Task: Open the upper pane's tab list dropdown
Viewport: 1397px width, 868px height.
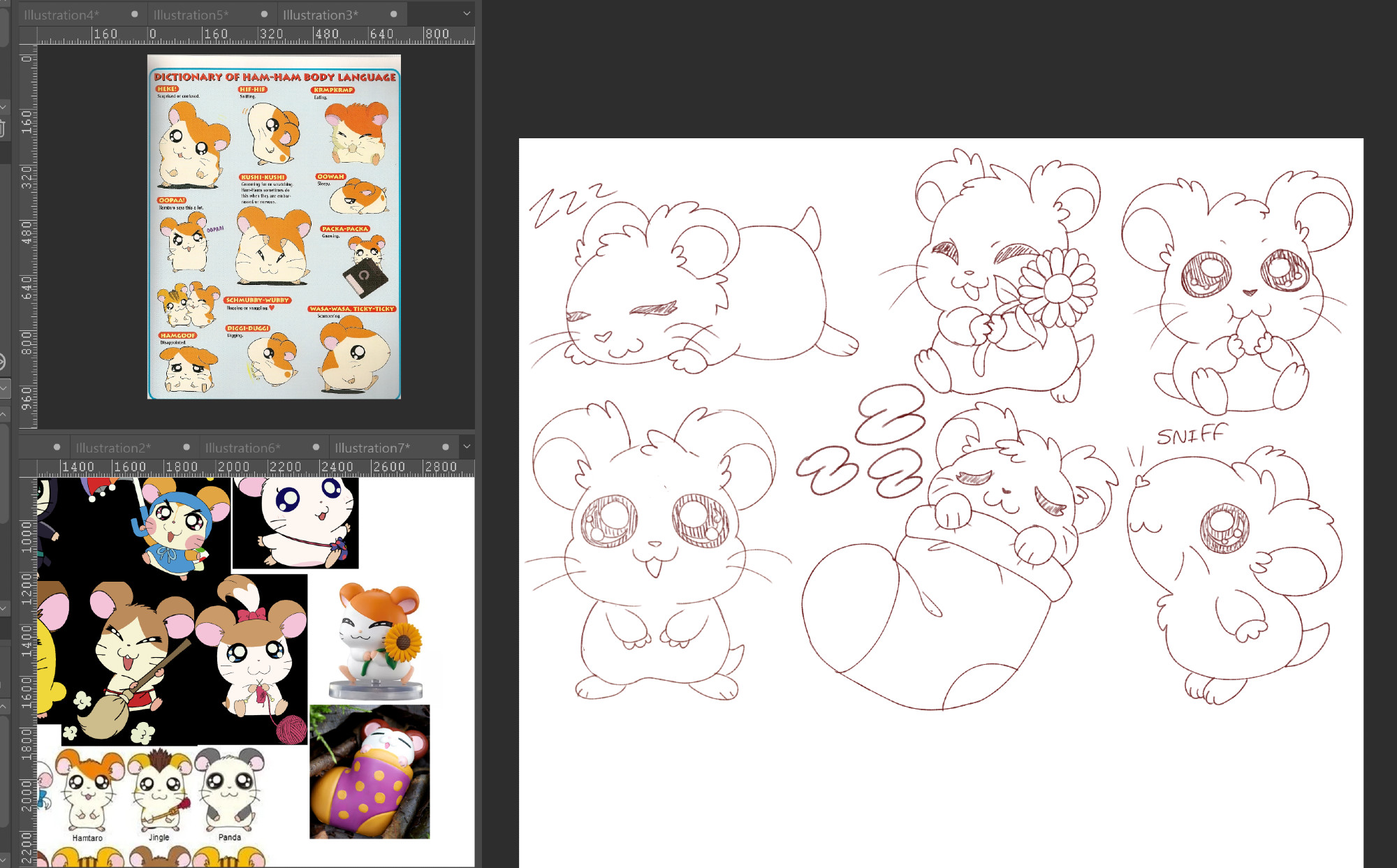Action: point(467,14)
